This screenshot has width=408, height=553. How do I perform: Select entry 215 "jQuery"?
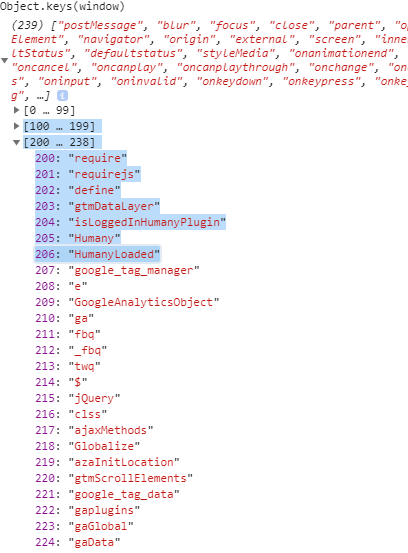click(x=78, y=398)
